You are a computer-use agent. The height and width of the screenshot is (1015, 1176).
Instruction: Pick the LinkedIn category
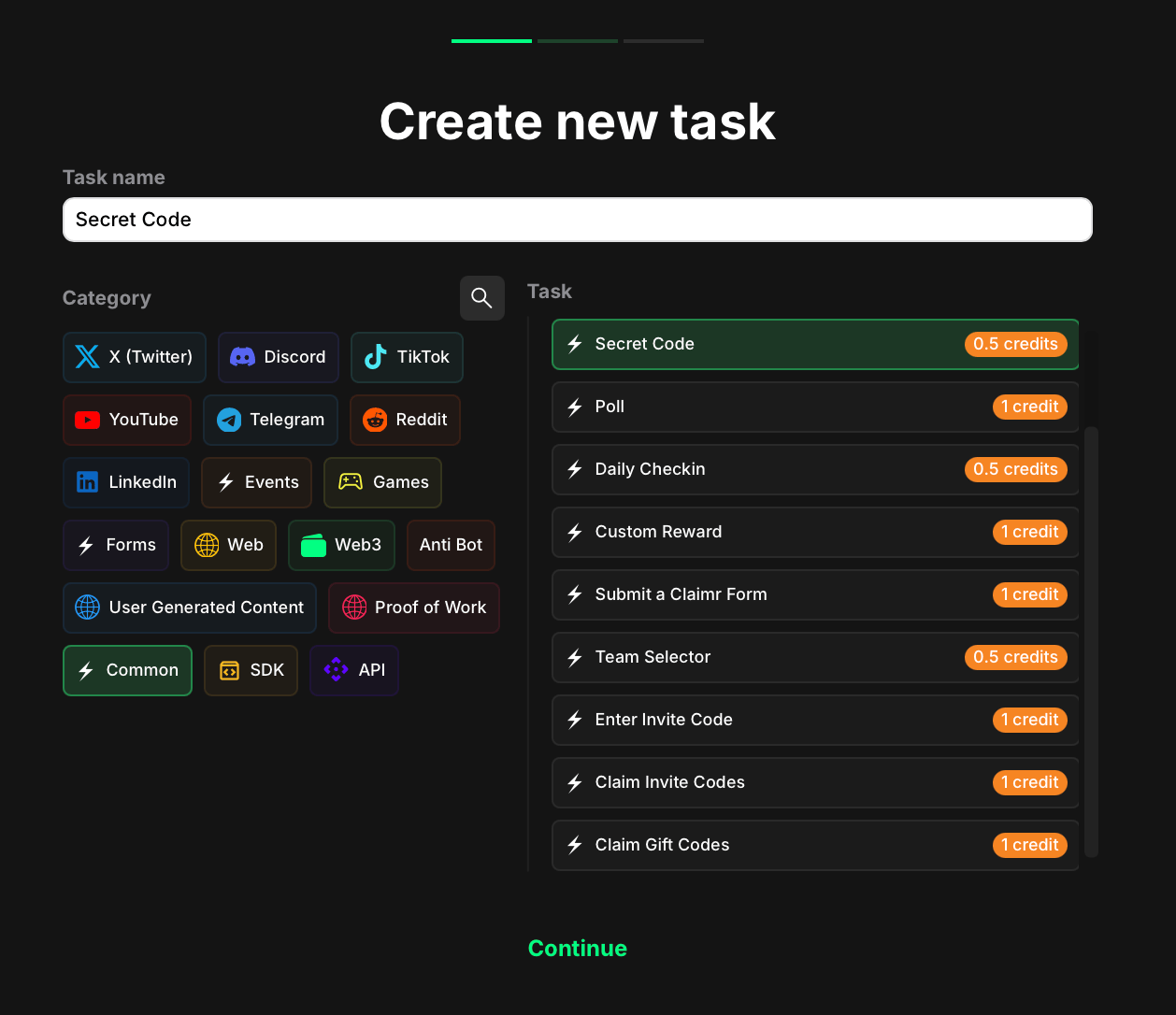pos(126,482)
